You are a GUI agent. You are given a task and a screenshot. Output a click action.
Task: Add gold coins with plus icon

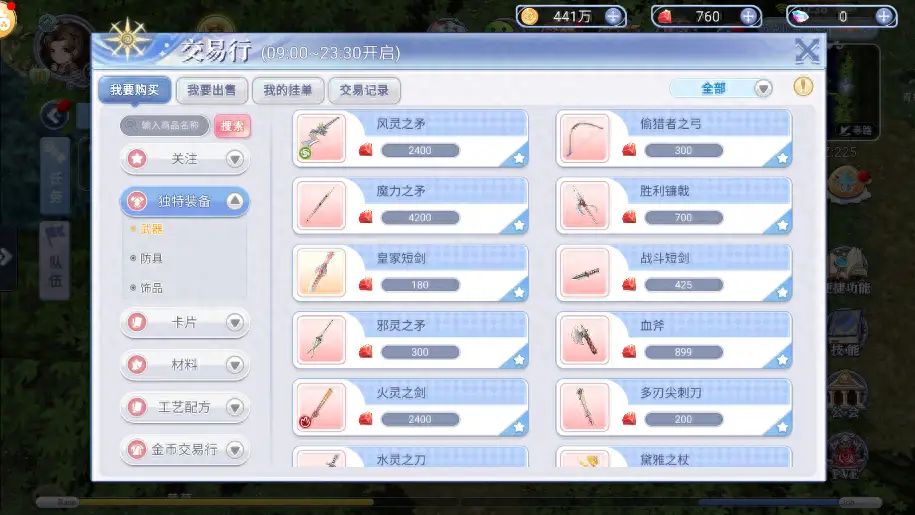click(613, 16)
